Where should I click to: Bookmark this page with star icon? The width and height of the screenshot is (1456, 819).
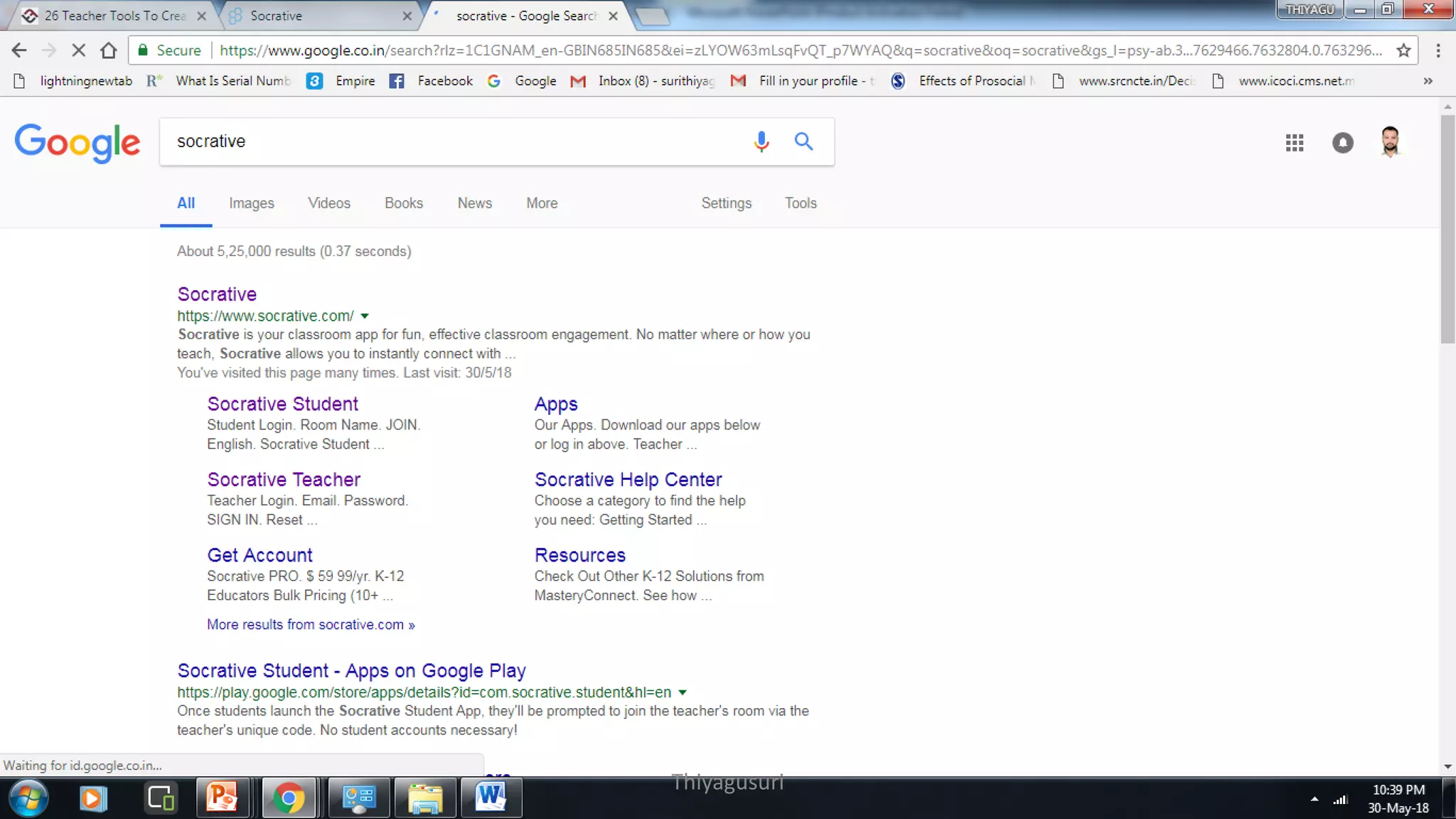click(1403, 50)
